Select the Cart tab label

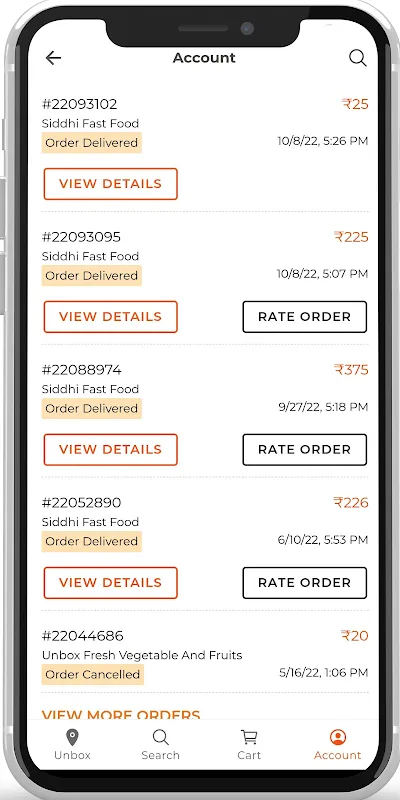pyautogui.click(x=249, y=755)
